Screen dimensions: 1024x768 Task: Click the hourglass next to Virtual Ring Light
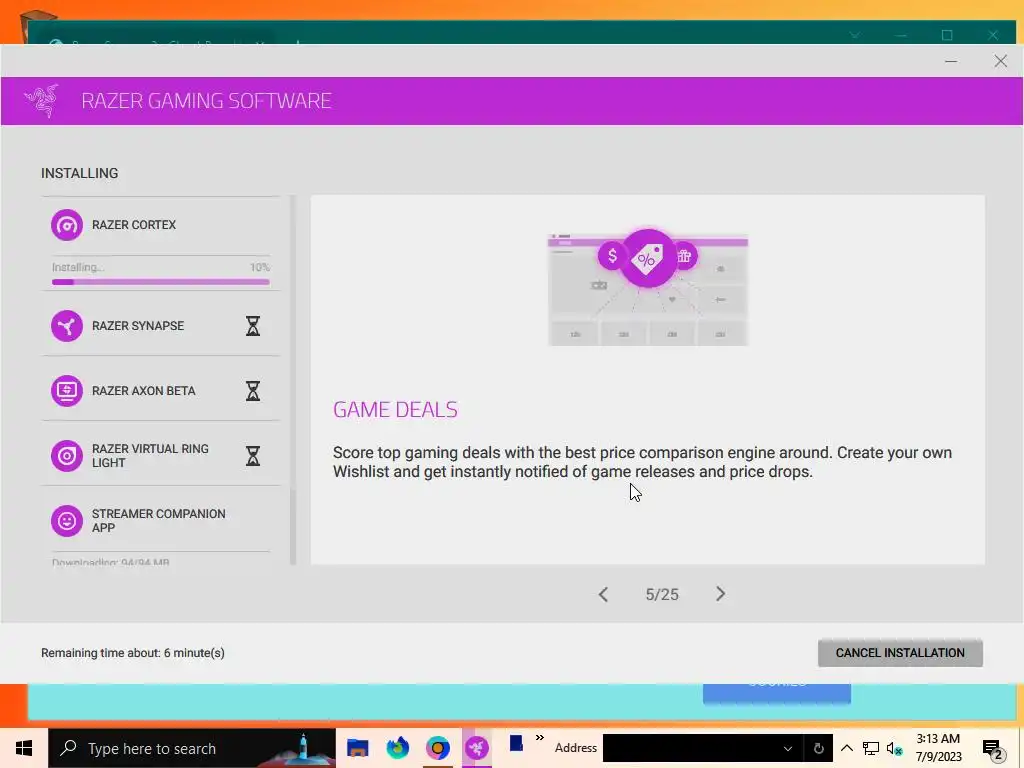click(x=253, y=455)
